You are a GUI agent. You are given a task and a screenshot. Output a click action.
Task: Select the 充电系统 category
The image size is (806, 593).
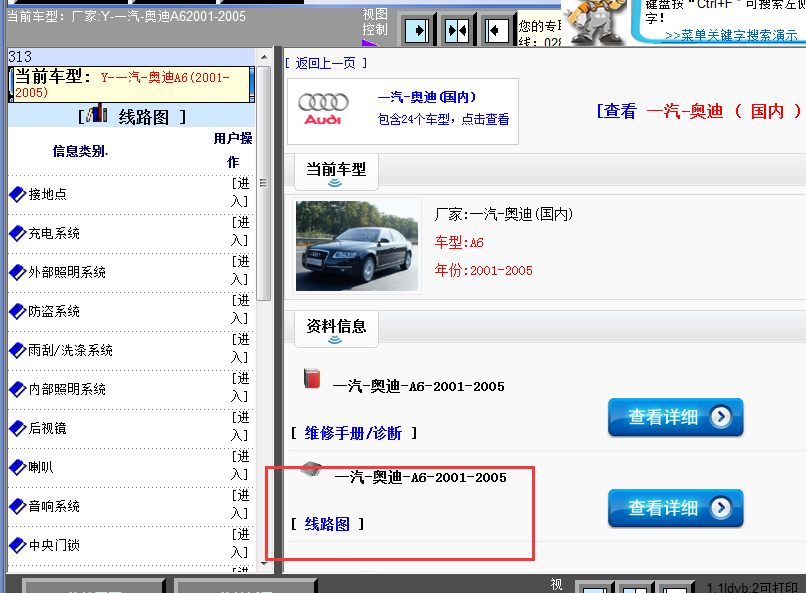(54, 233)
